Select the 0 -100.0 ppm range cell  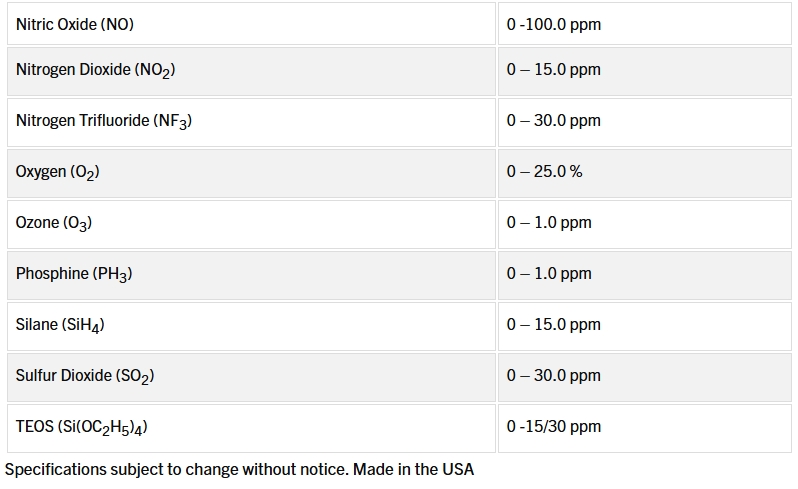(x=553, y=24)
